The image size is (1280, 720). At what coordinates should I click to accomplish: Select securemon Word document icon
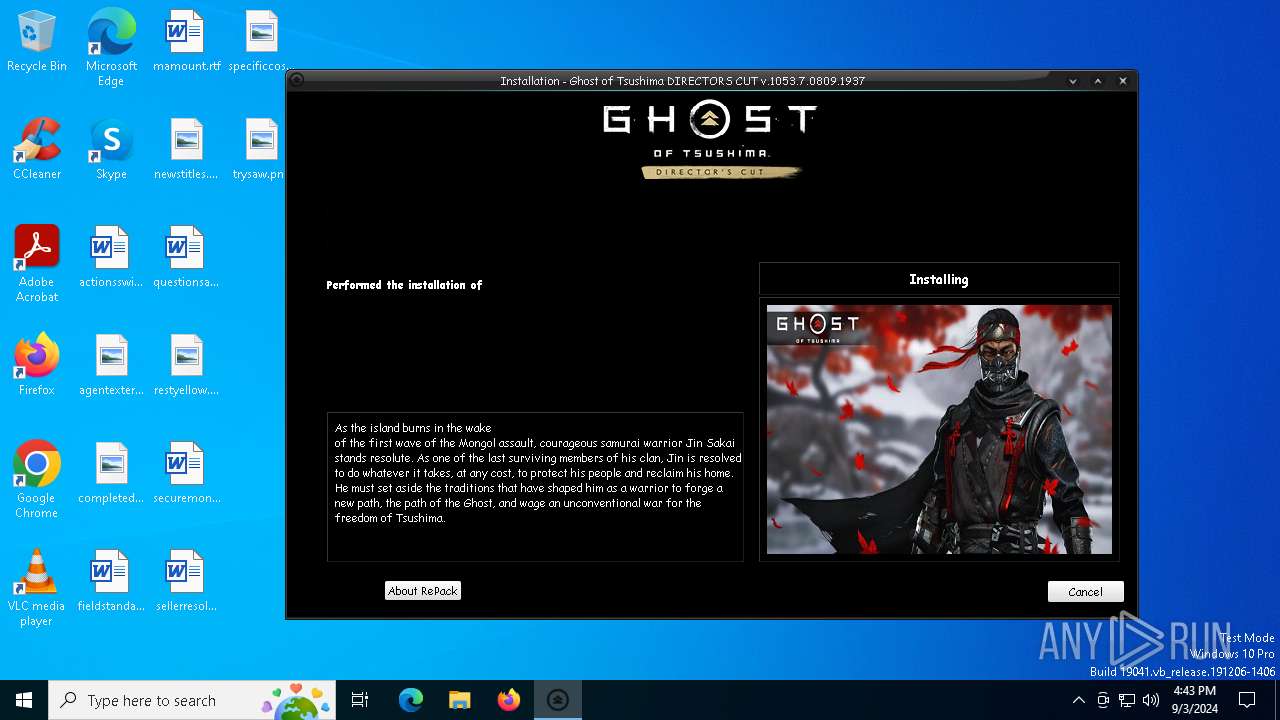(186, 473)
